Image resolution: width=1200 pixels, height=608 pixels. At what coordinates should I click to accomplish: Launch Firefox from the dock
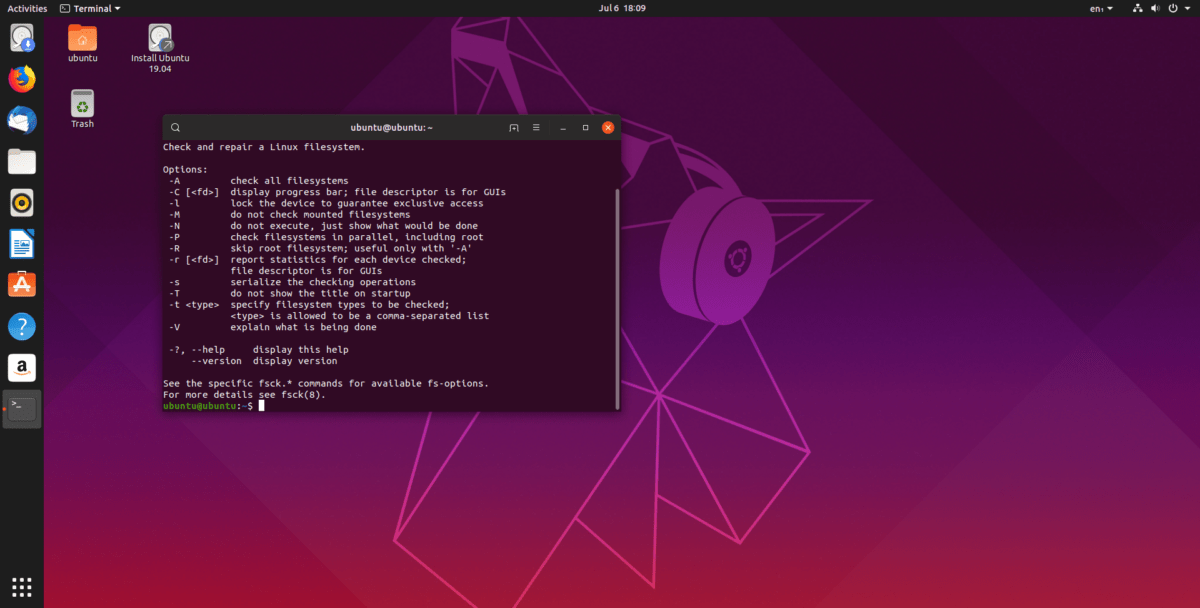point(22,79)
